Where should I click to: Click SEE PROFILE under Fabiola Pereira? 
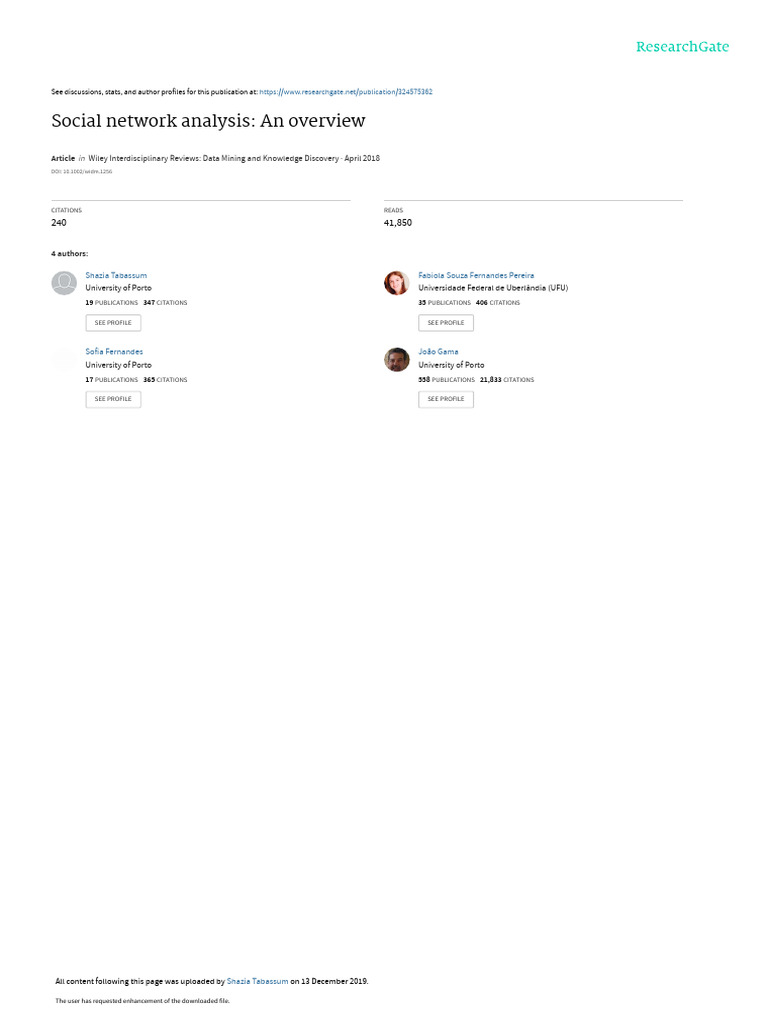[x=446, y=323]
